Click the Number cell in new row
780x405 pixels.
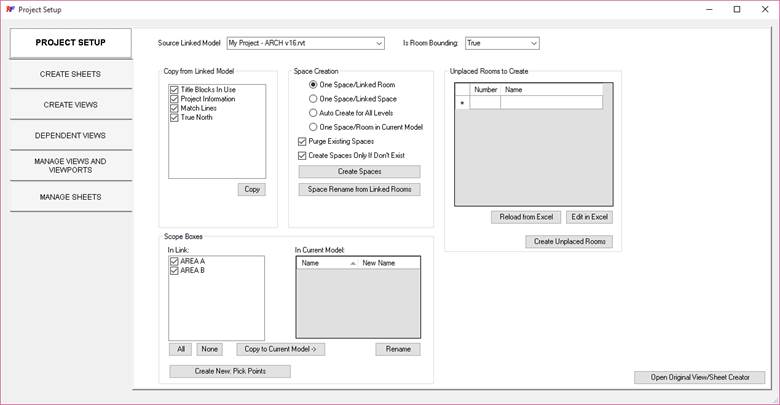[x=485, y=102]
